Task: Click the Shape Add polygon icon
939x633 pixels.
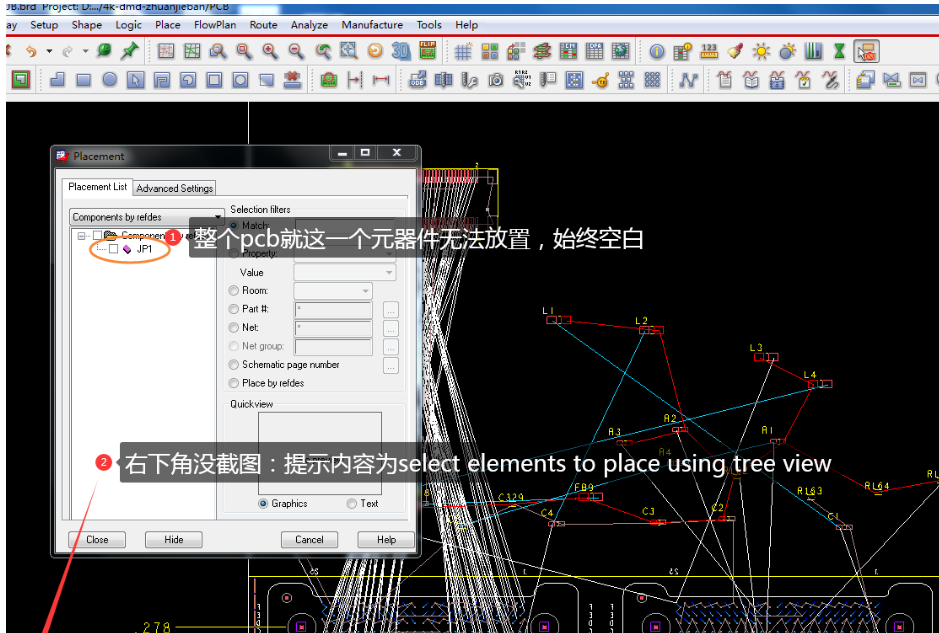Action: click(x=57, y=80)
